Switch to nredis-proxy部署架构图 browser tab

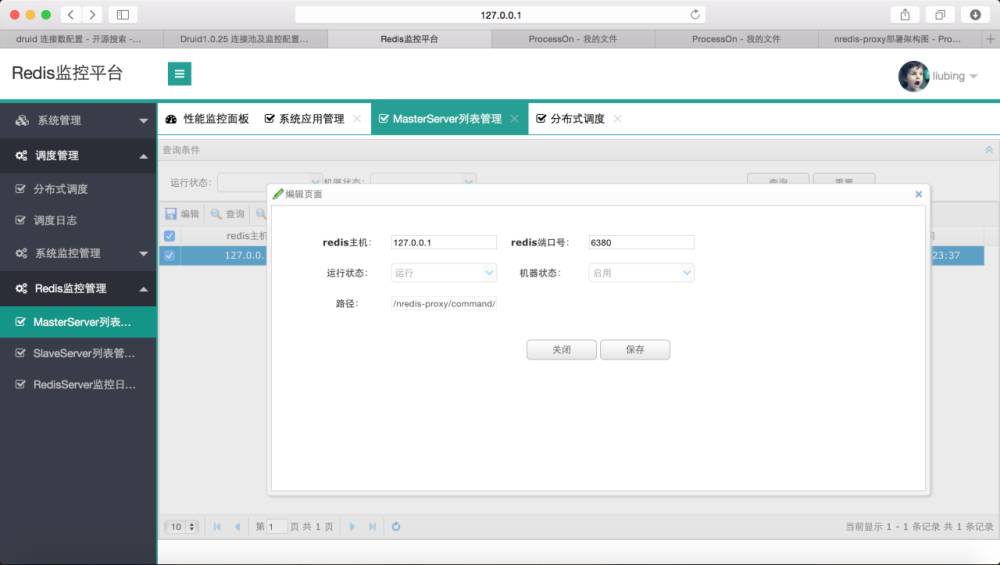pyautogui.click(x=899, y=39)
